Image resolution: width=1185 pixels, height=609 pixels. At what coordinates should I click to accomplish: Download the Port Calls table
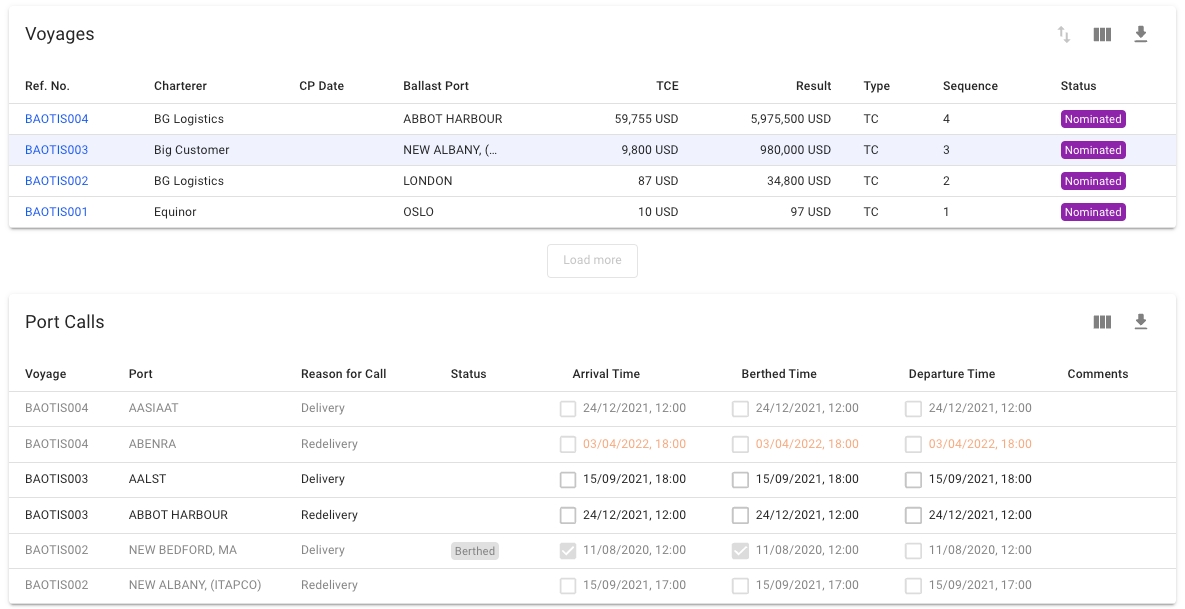(1141, 322)
